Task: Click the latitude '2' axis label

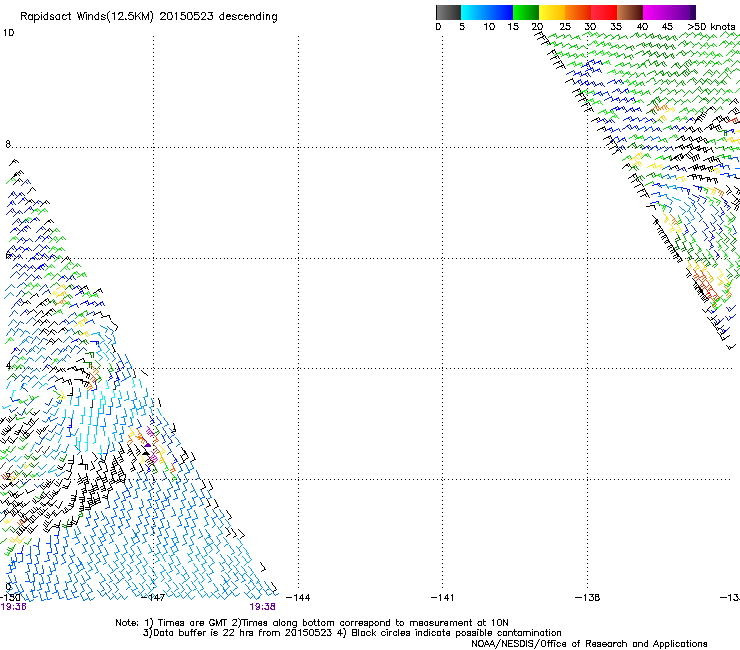Action: (x=8, y=477)
